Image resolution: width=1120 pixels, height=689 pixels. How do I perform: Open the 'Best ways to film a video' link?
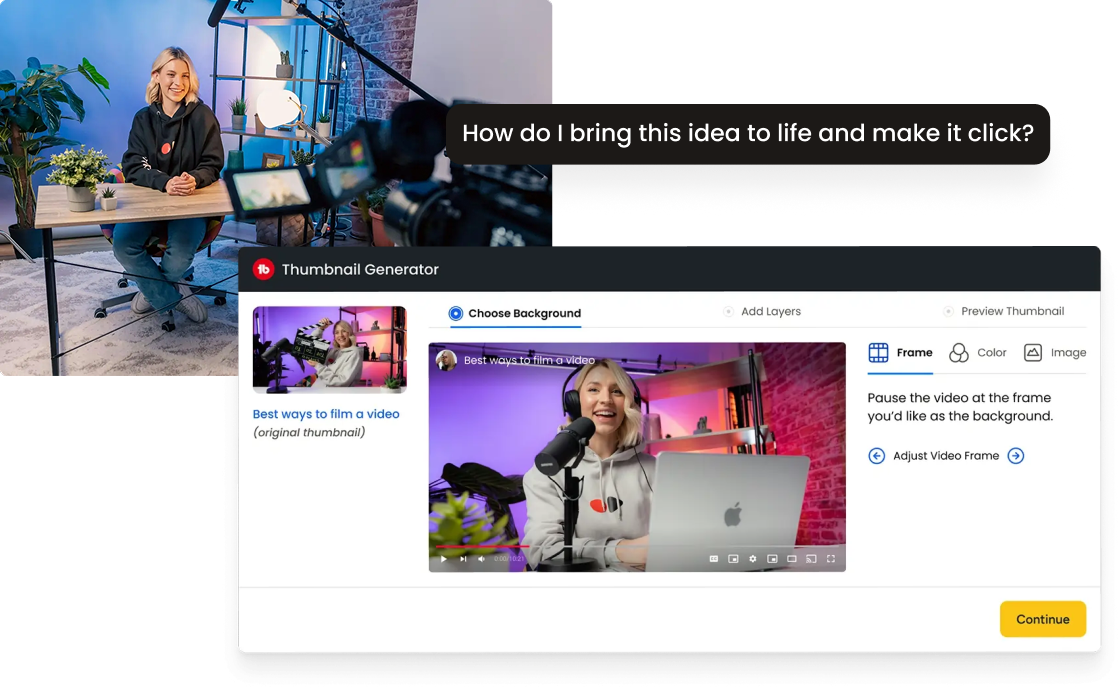[326, 414]
